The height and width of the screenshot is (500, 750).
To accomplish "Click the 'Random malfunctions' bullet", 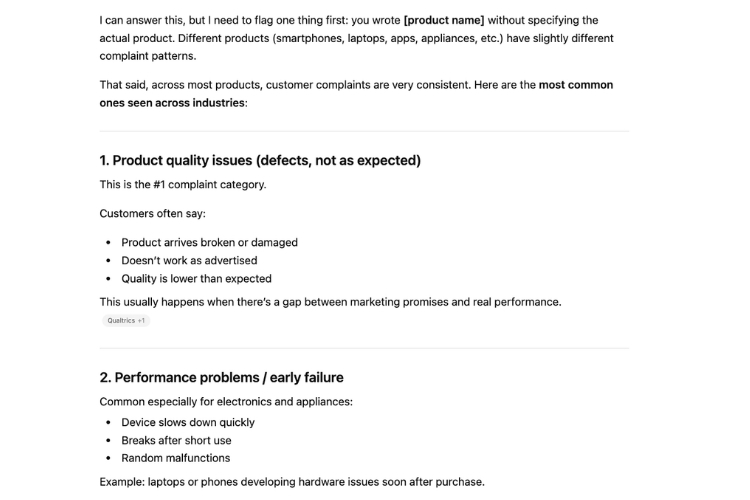I will click(175, 458).
